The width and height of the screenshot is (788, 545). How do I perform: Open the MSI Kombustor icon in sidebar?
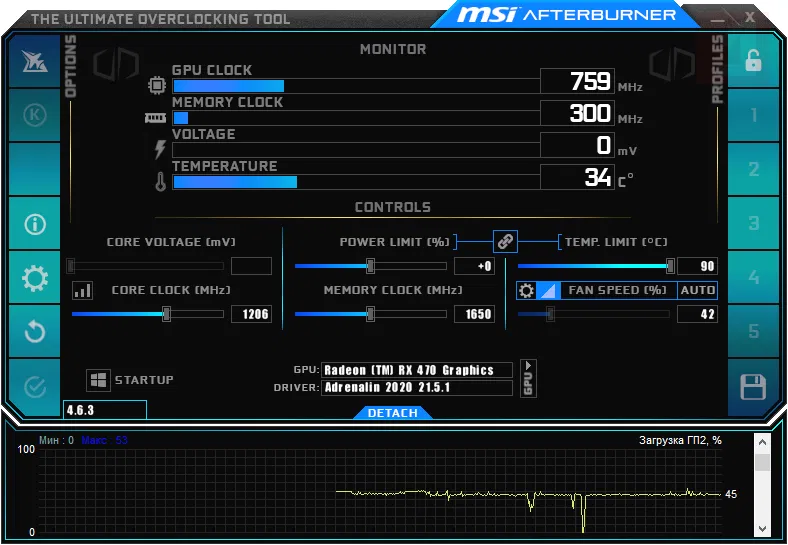tap(34, 61)
